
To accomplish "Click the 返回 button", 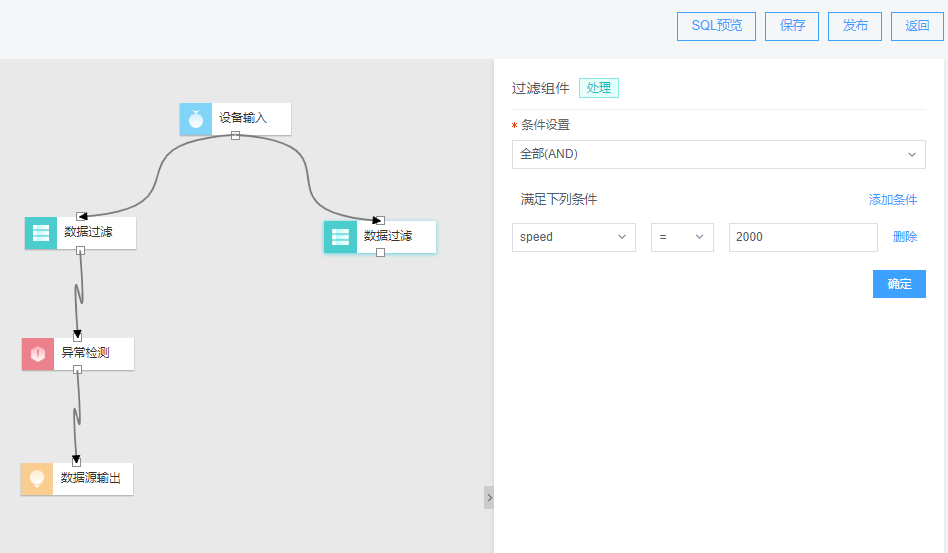I will [x=917, y=26].
